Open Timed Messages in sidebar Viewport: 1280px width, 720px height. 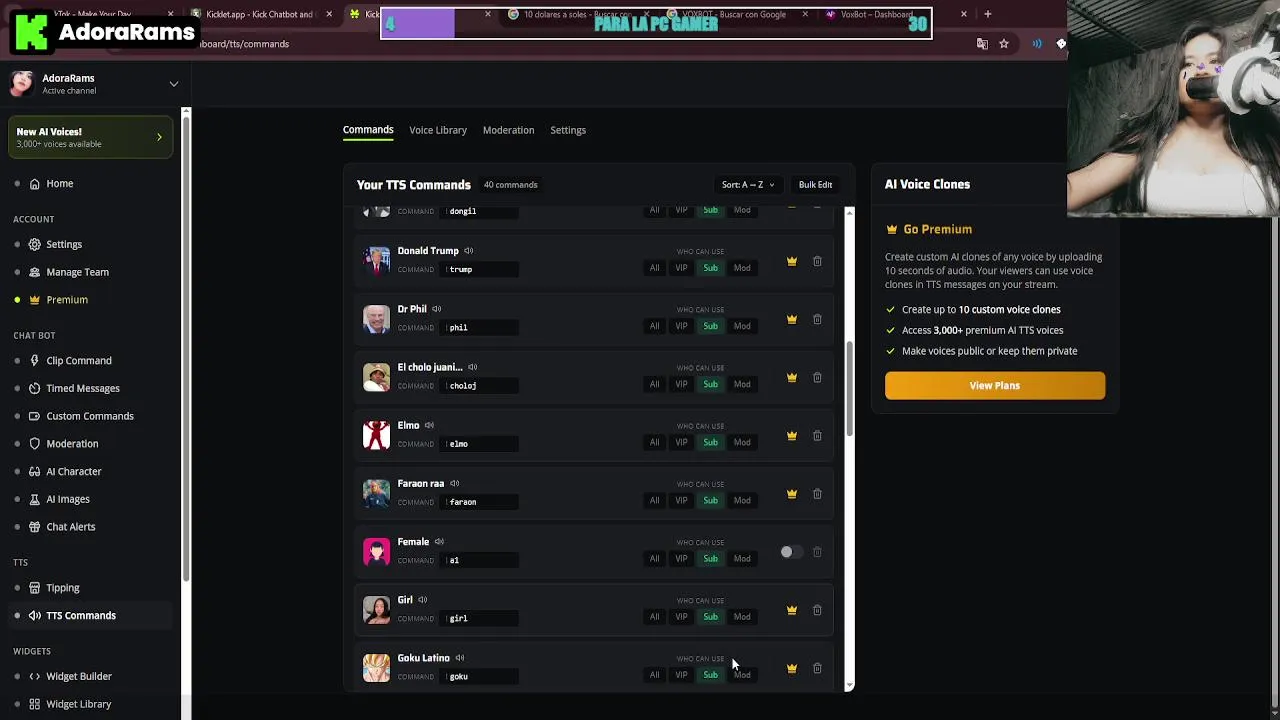point(83,388)
